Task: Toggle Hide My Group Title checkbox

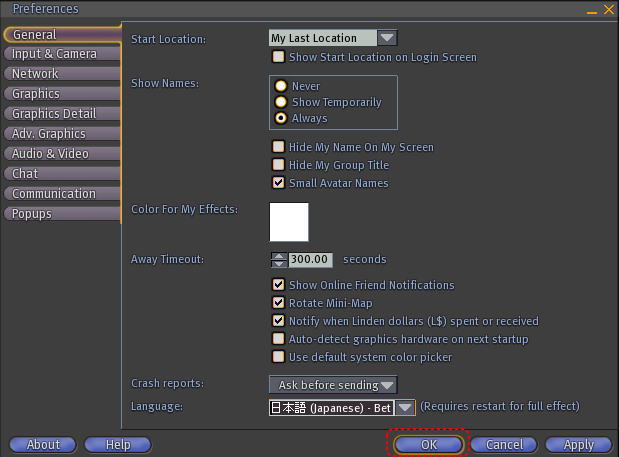Action: tap(278, 165)
